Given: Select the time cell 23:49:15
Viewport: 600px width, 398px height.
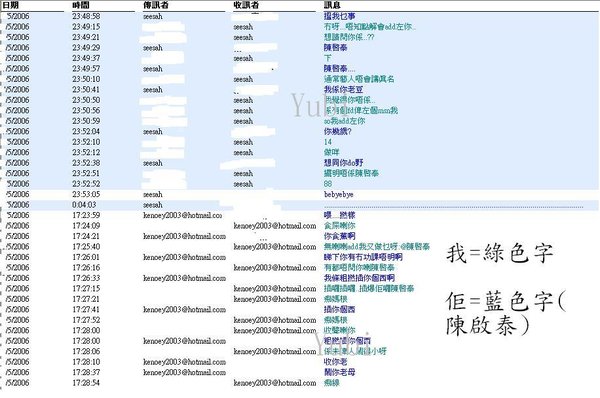Looking at the screenshot, I should [x=86, y=27].
